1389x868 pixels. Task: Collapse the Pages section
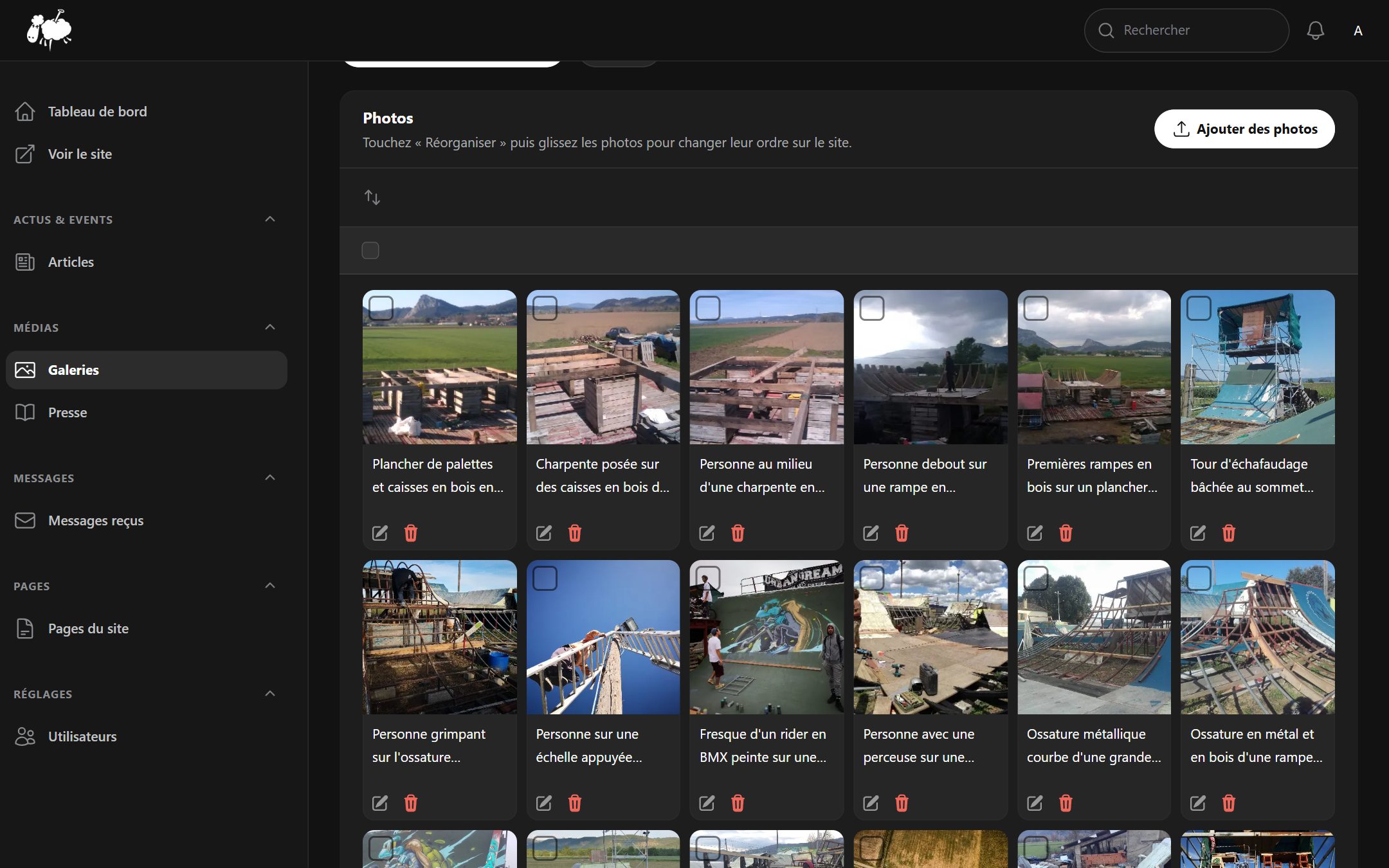tap(270, 586)
